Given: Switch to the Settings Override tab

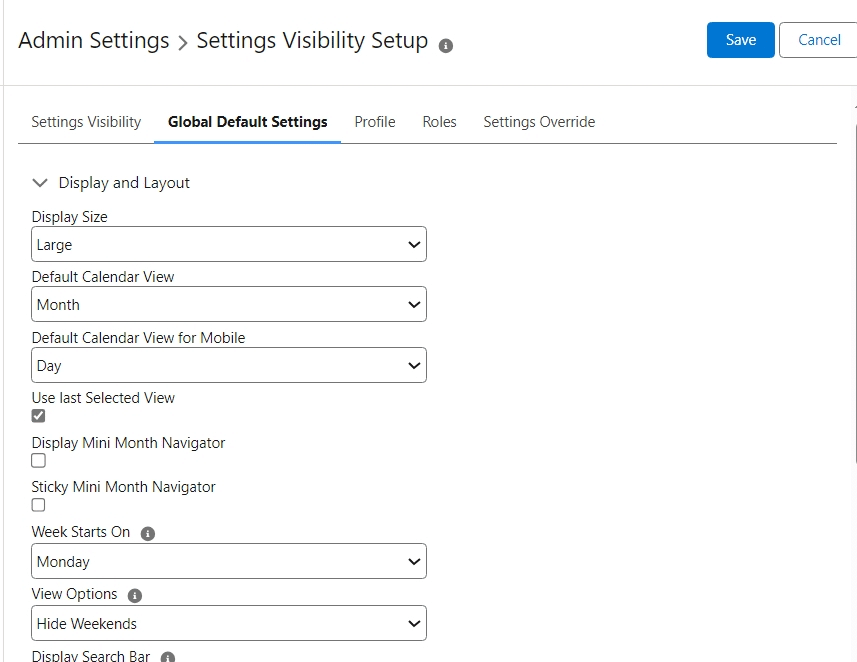Looking at the screenshot, I should [539, 122].
